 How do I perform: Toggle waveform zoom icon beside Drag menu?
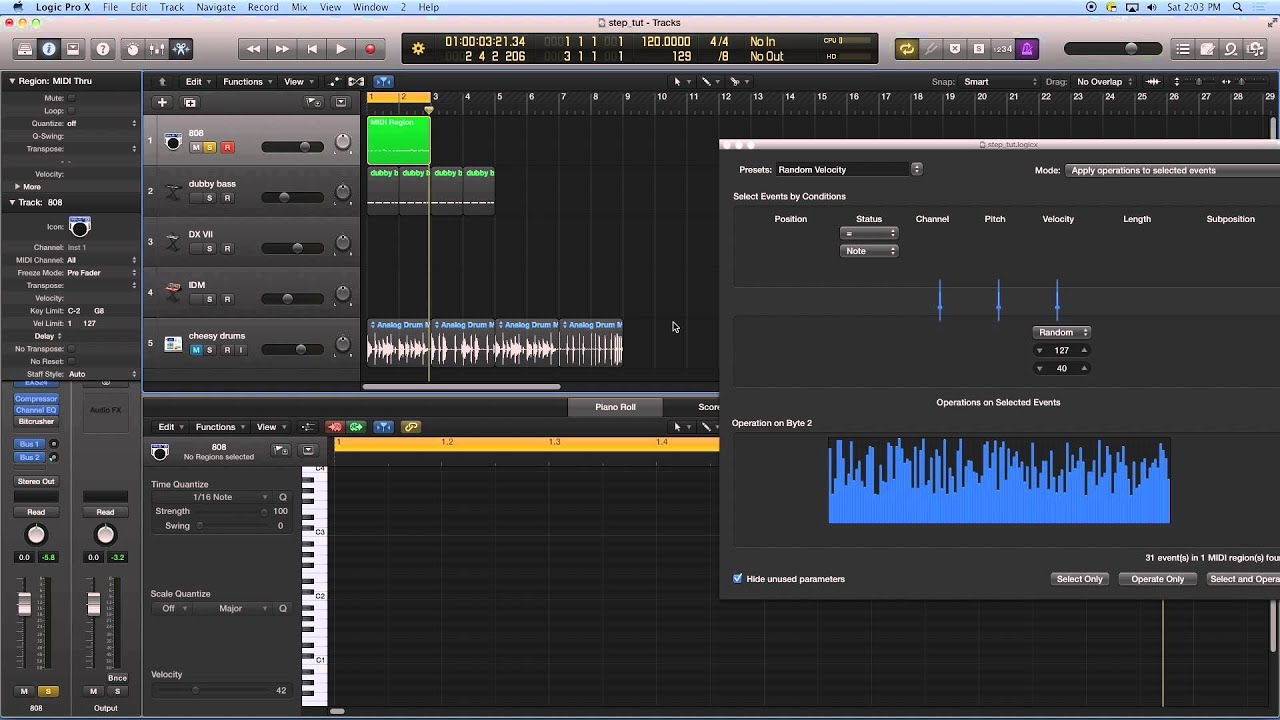tap(1153, 82)
